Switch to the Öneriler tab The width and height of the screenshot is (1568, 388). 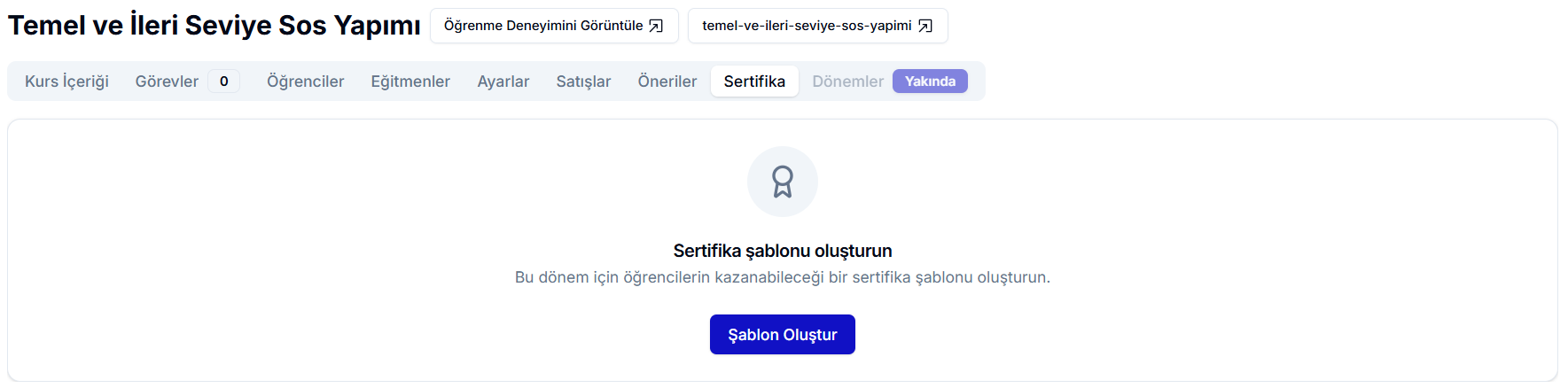tap(667, 81)
